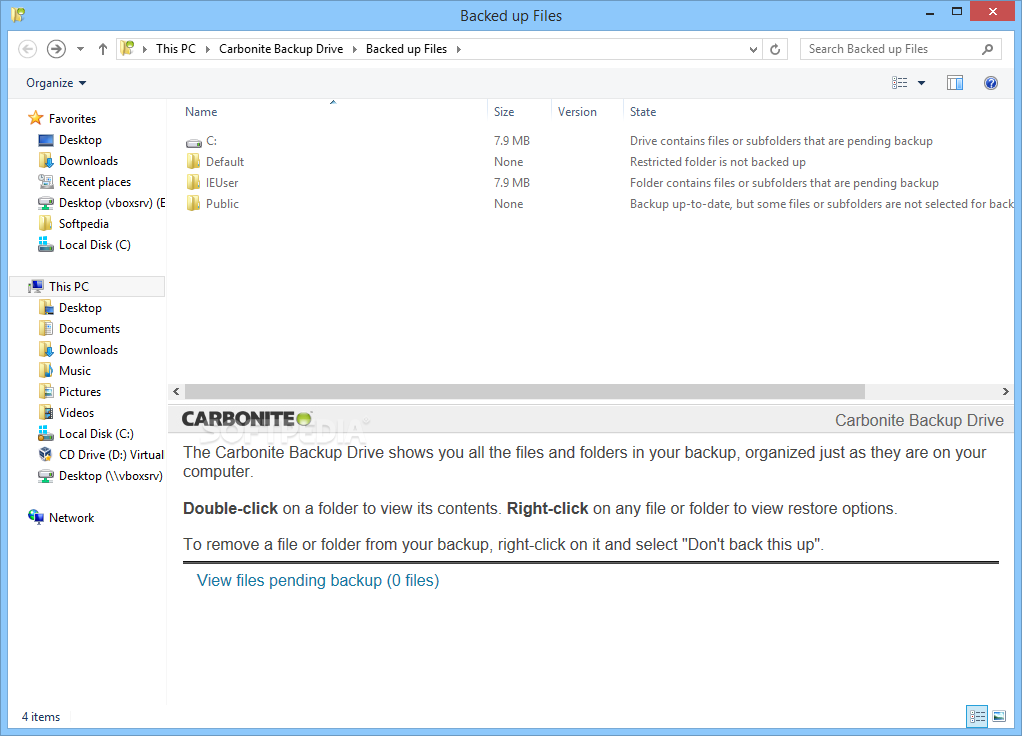Open Music folder under This PC
1022x736 pixels.
click(x=74, y=371)
